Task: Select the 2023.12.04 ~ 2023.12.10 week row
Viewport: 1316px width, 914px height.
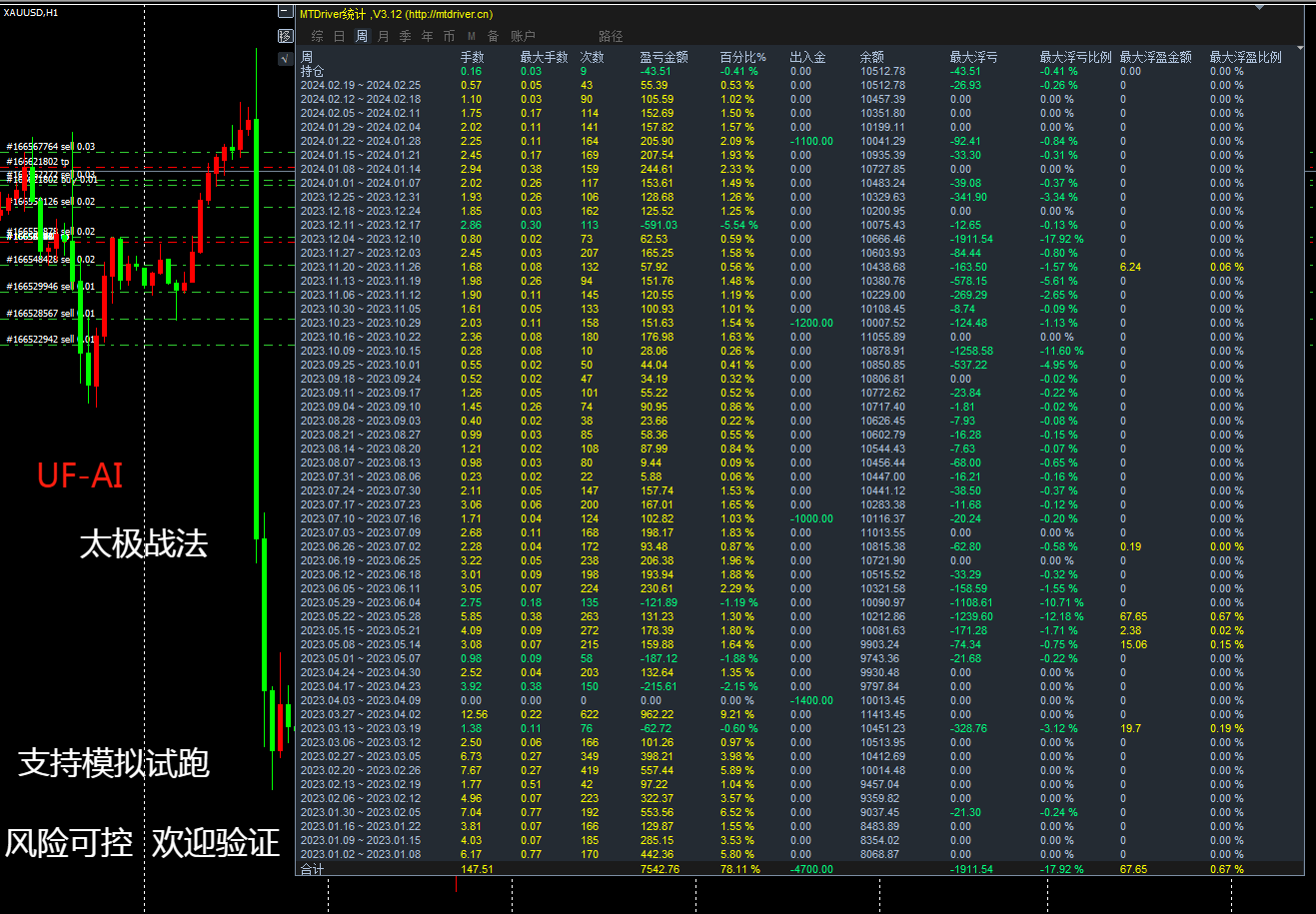Action: coord(801,240)
